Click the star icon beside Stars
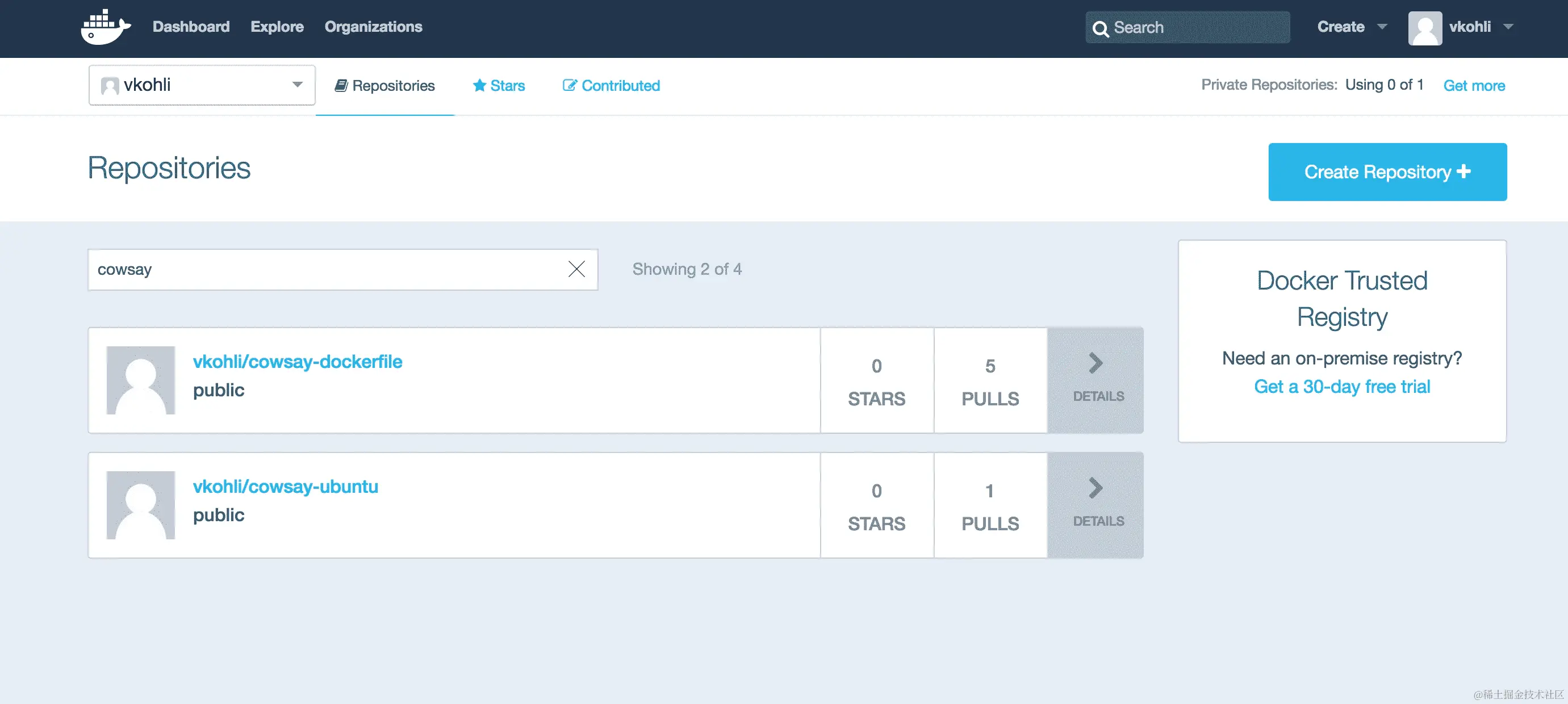This screenshot has height=704, width=1568. coord(480,85)
